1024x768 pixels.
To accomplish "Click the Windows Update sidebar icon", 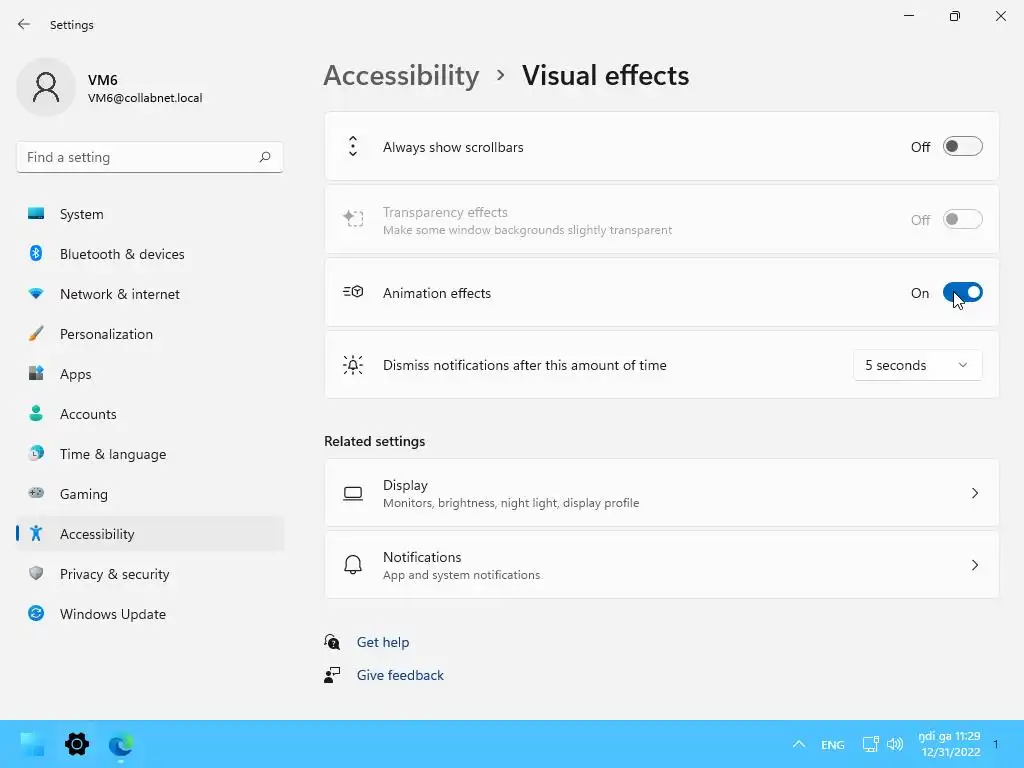I will point(36,614).
